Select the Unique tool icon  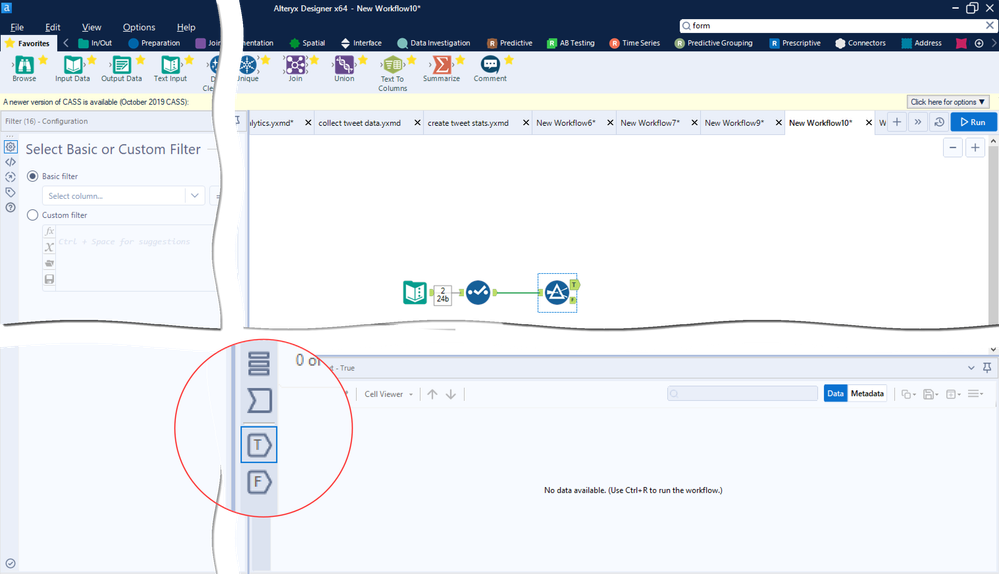pyautogui.click(x=247, y=64)
